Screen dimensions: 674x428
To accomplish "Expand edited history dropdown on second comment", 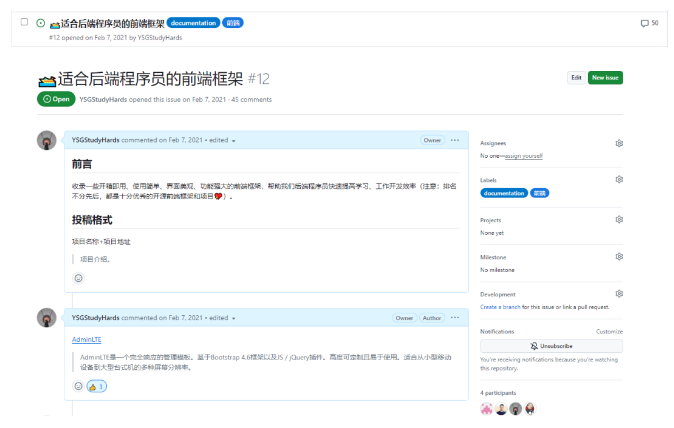I will (x=234, y=318).
